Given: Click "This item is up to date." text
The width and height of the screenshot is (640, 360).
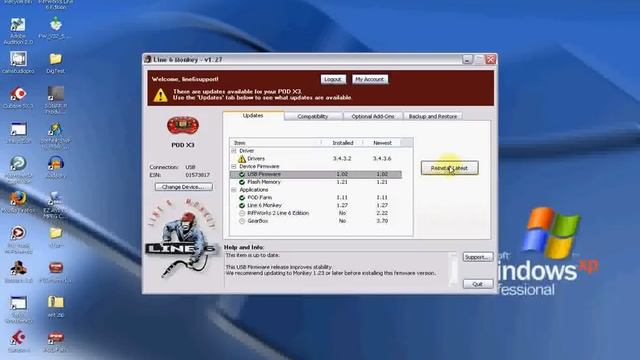Looking at the screenshot, I should [253, 255].
